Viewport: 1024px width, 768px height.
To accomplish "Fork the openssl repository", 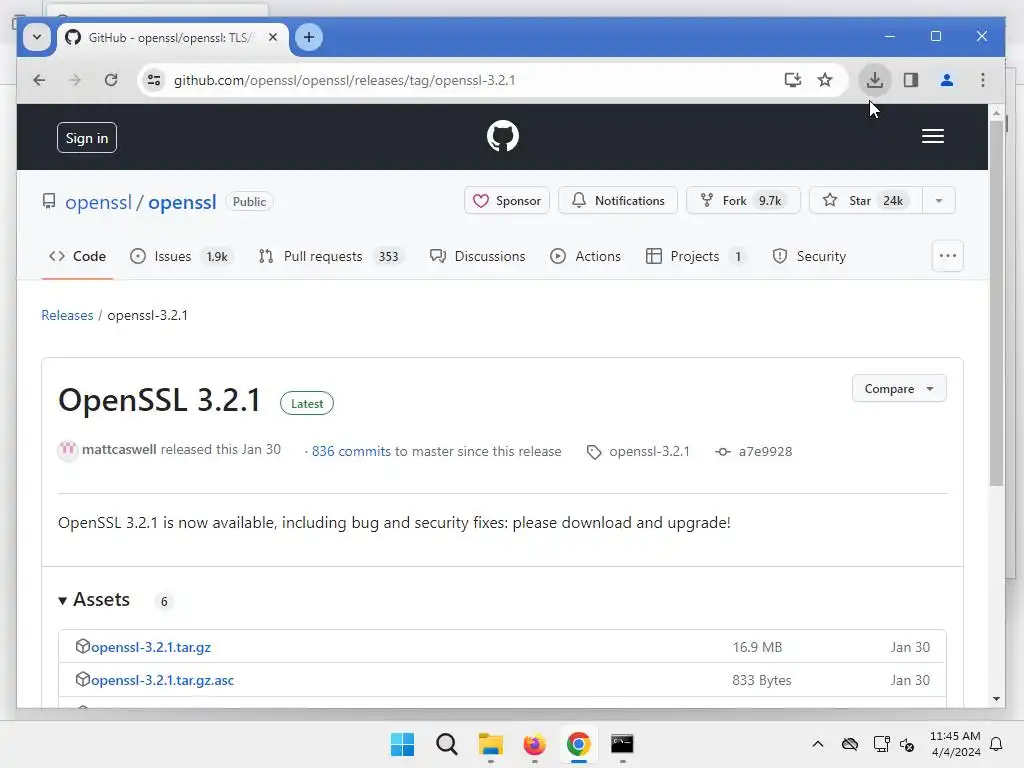I will [743, 200].
